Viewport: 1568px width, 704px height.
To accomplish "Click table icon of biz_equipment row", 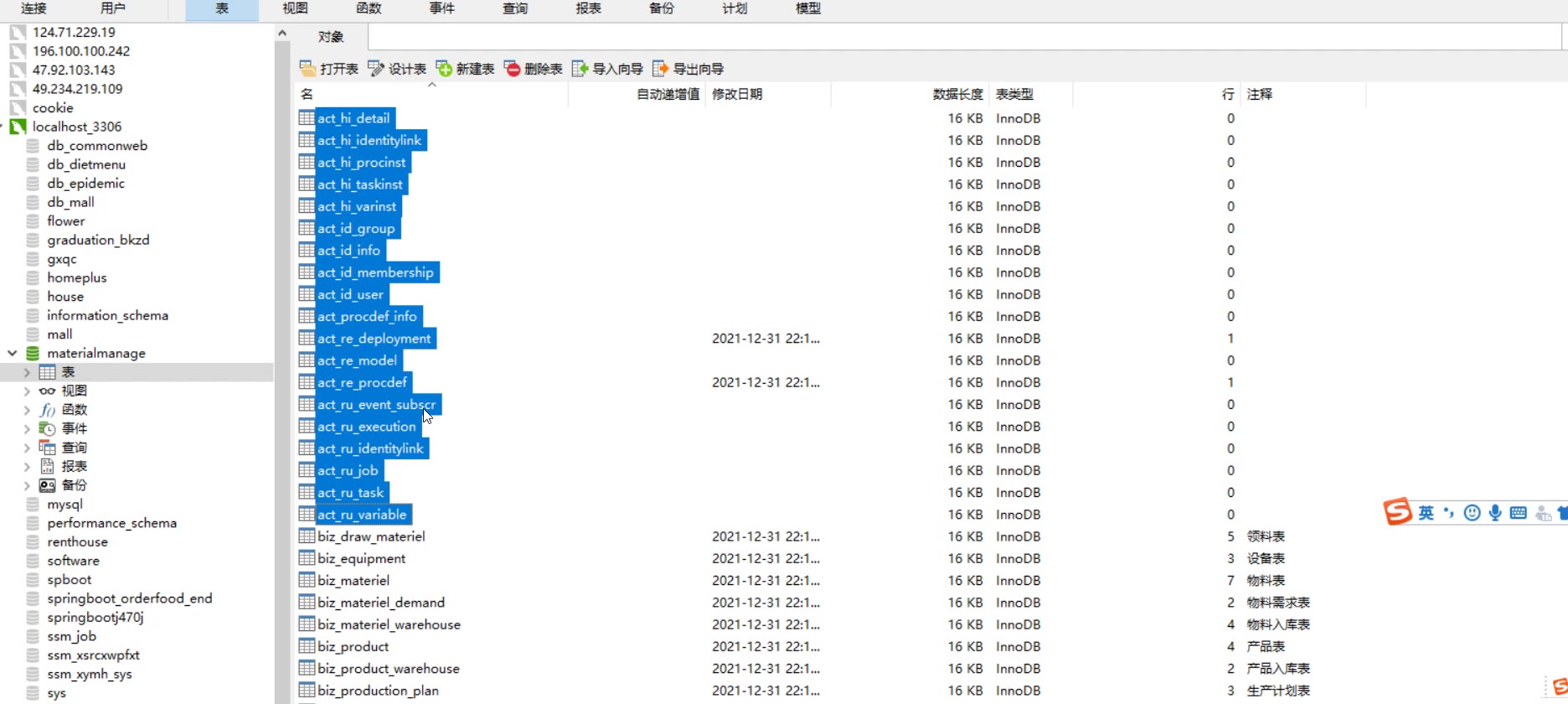I will coord(307,558).
